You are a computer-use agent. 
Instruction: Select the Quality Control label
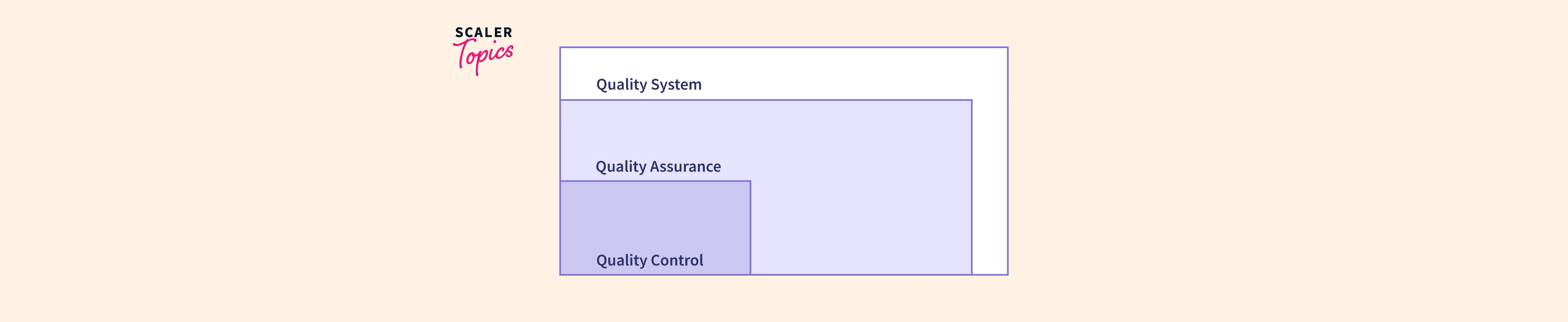(650, 261)
